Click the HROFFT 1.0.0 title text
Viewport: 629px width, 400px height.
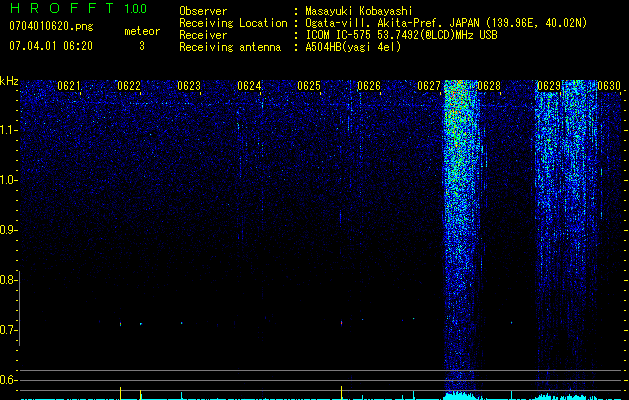click(78, 8)
